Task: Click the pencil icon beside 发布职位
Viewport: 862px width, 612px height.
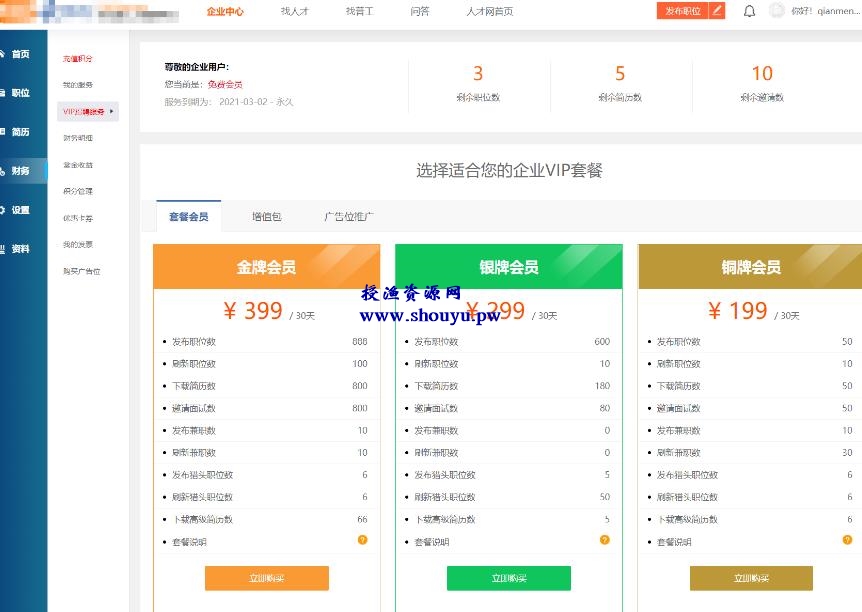Action: [x=717, y=10]
